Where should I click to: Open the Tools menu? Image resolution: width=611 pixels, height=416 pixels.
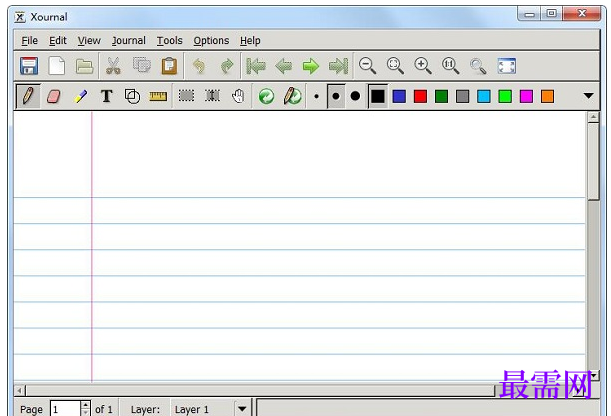click(x=170, y=41)
